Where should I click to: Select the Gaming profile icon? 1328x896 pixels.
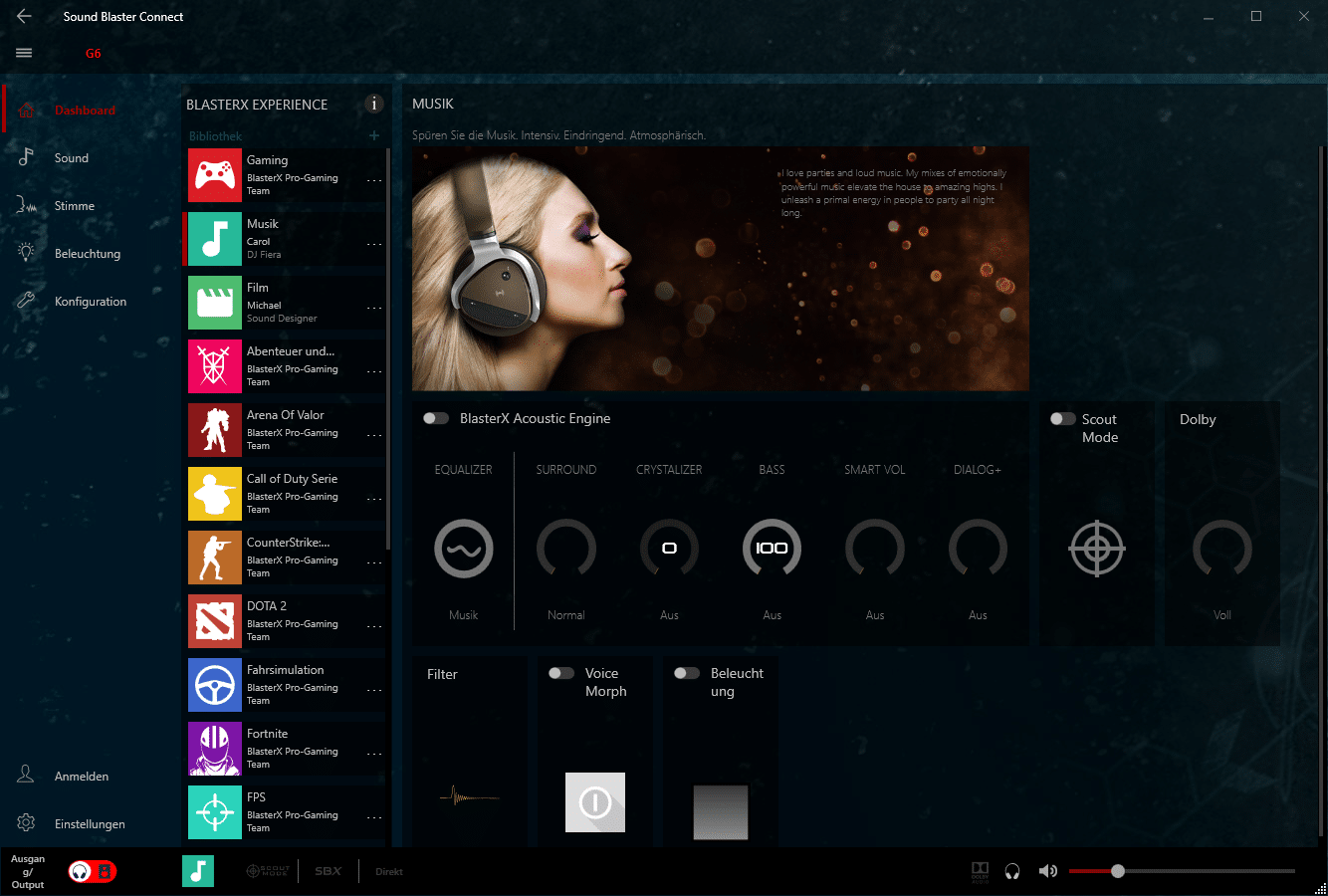(x=215, y=175)
